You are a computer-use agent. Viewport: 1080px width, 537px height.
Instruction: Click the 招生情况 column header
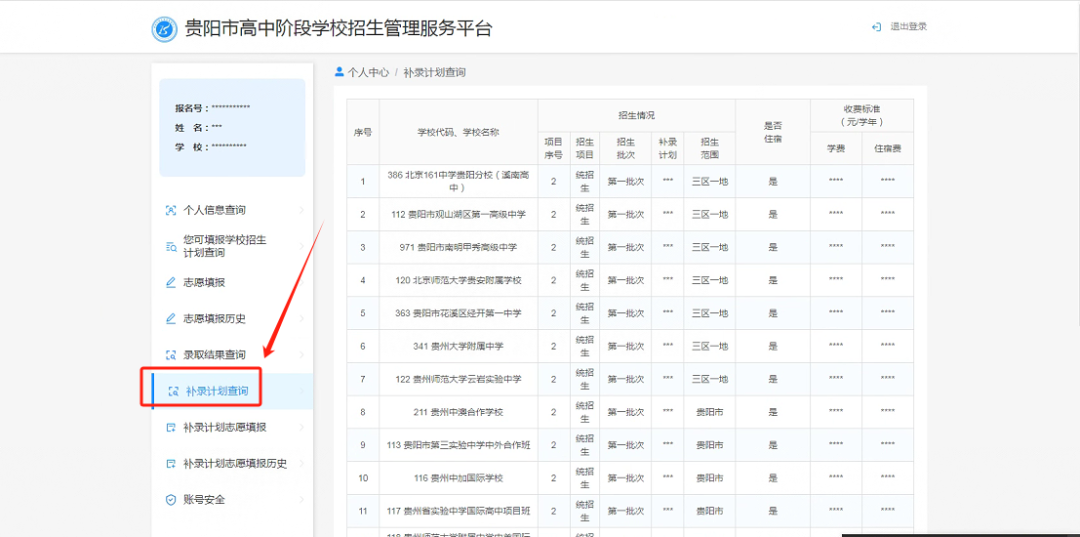point(636,115)
